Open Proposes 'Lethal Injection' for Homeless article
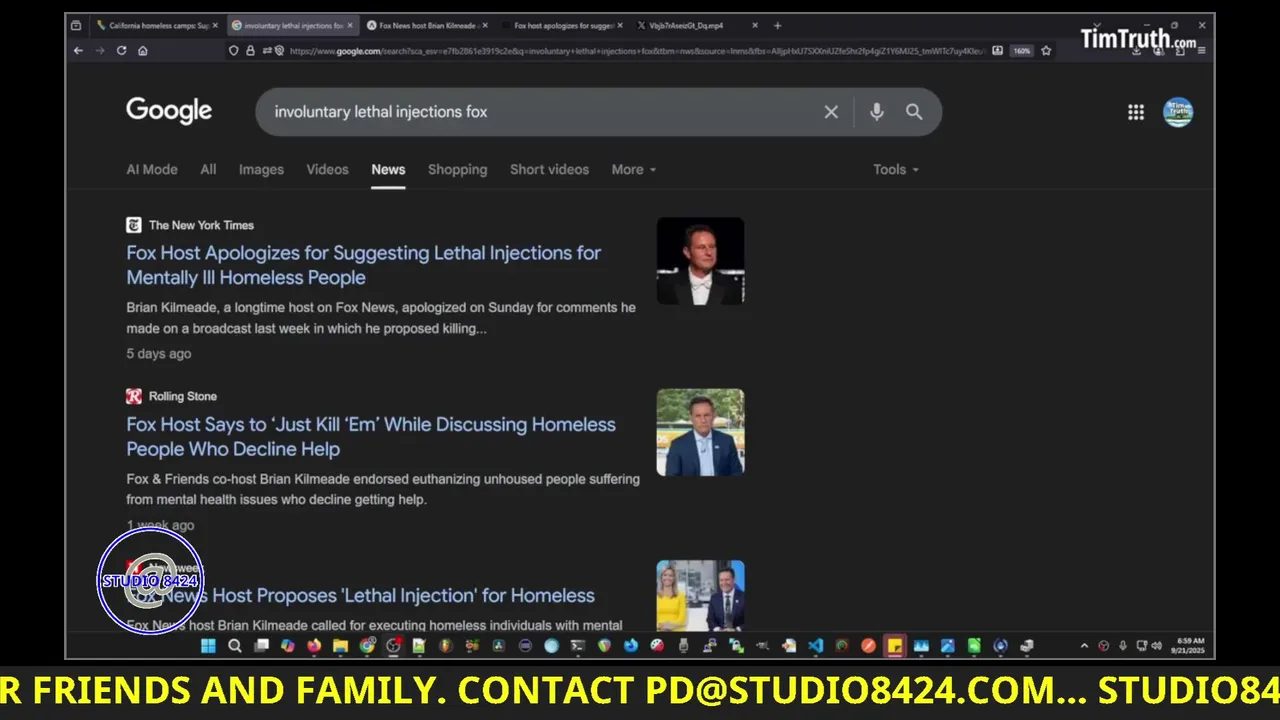Viewport: 1280px width, 720px height. point(360,596)
